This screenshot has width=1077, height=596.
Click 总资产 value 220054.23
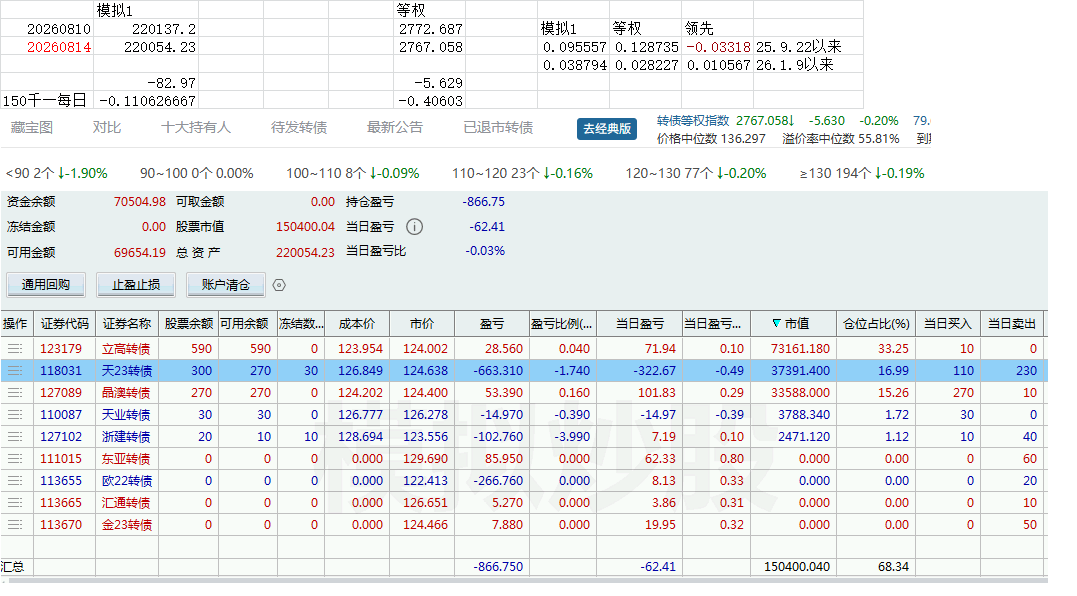pos(305,253)
